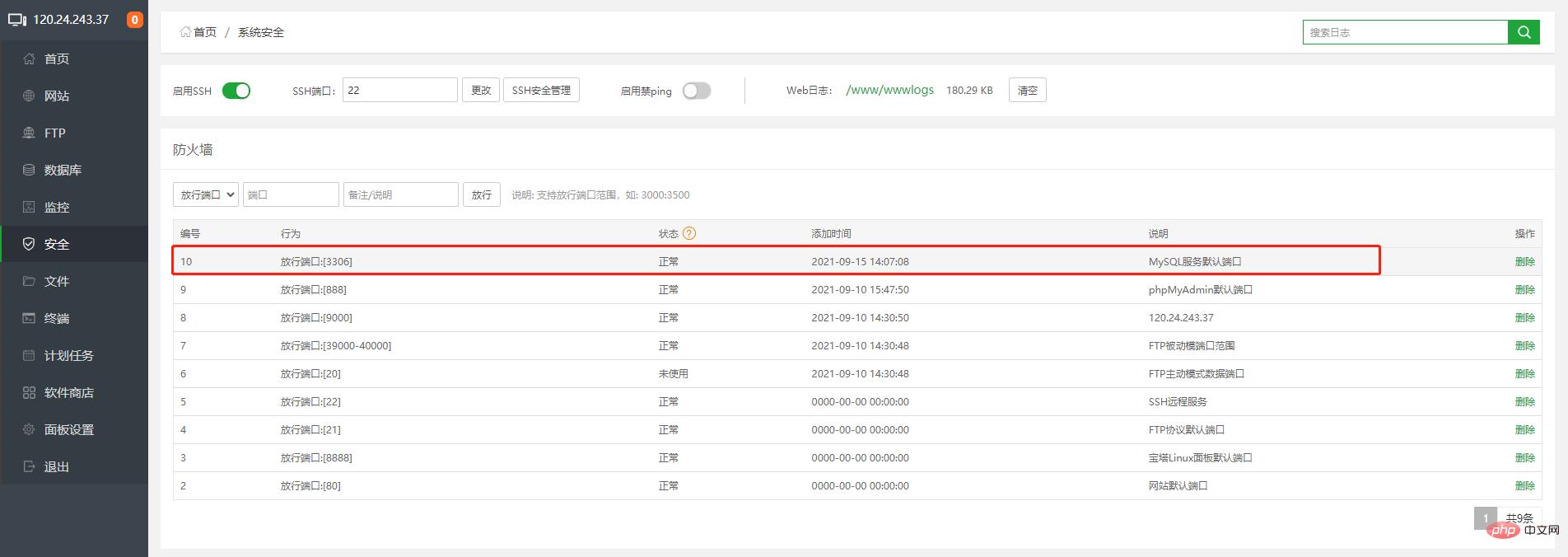Click the 180.29 KB log size text
The height and width of the screenshot is (557, 1568).
(x=969, y=90)
